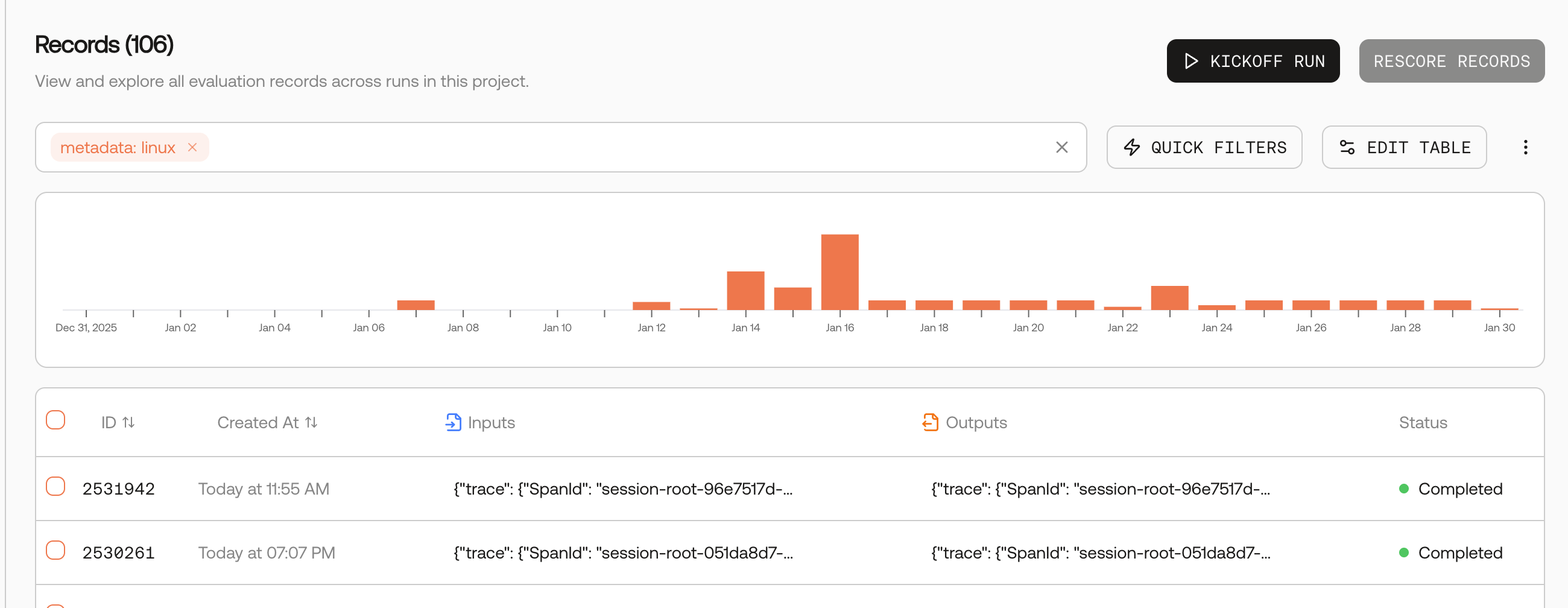Select the checkbox for record 2530261
Screen dimensions: 1568x608
pyautogui.click(x=55, y=550)
